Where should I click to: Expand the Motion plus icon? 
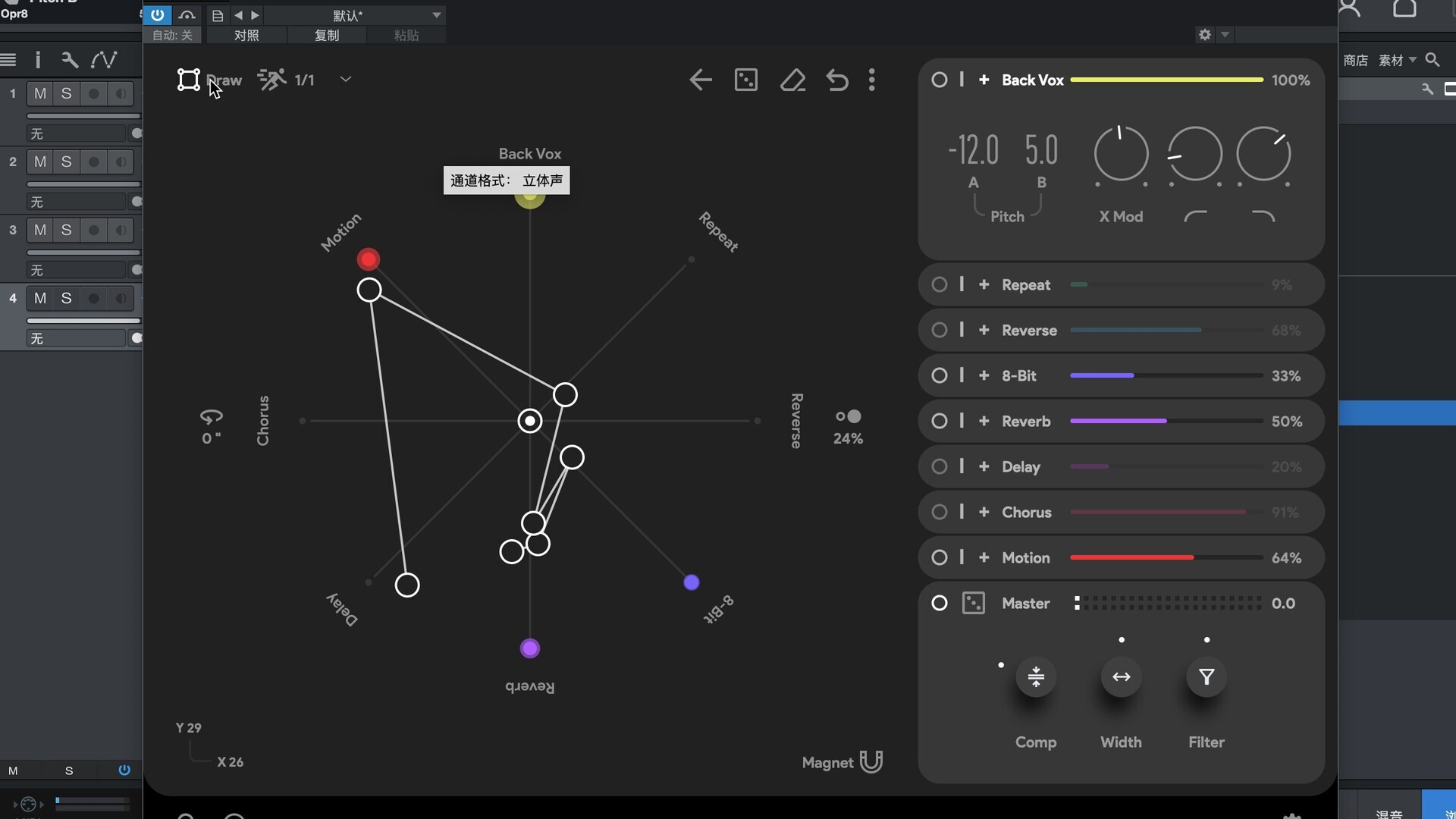tap(984, 557)
